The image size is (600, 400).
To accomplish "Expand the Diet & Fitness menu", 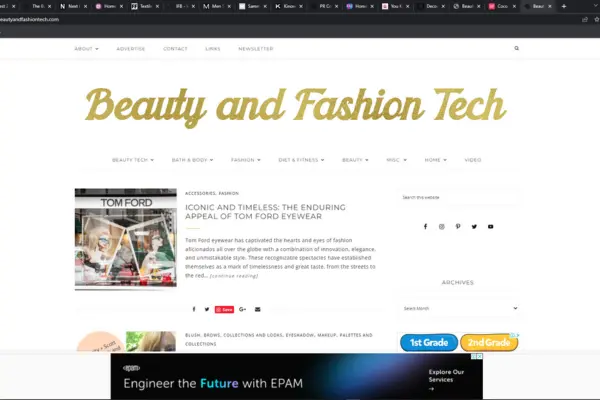I will tap(302, 160).
